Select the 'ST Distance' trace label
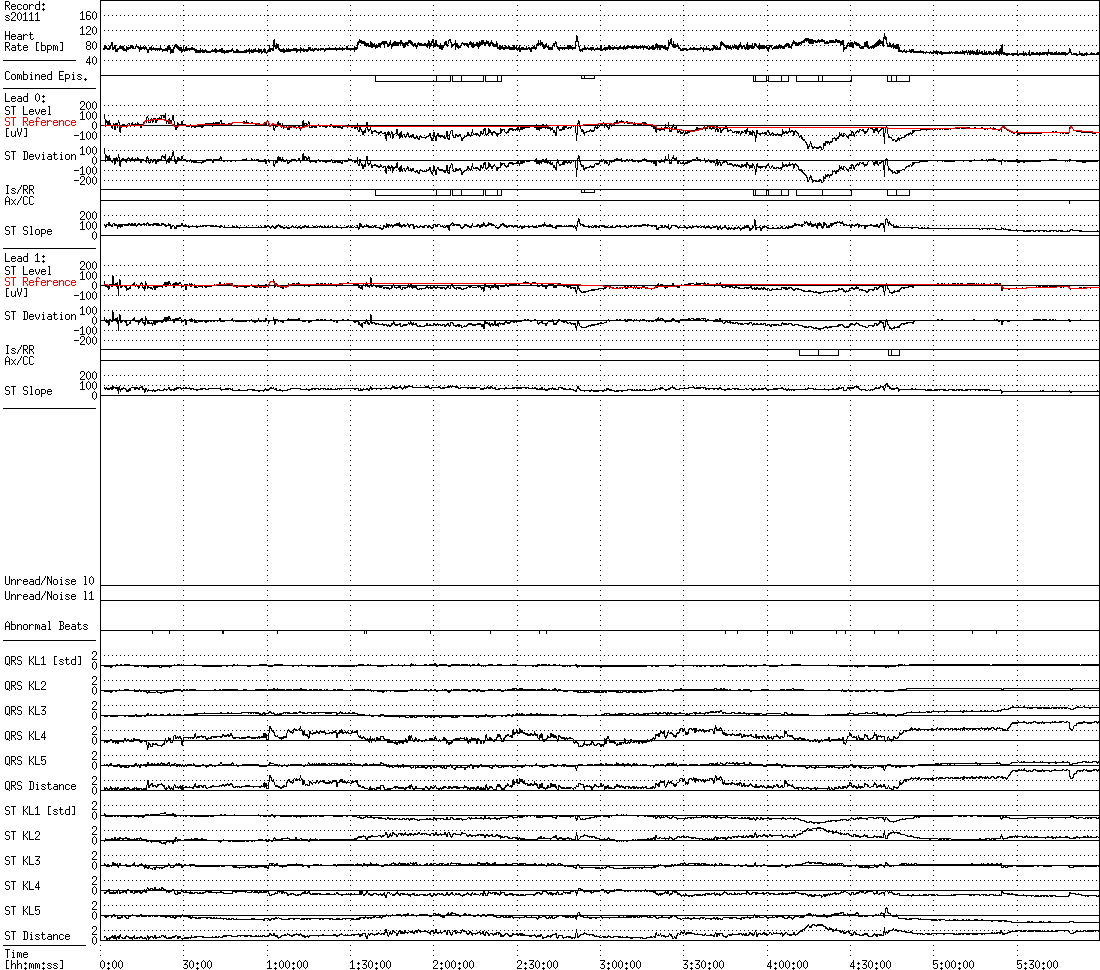The width and height of the screenshot is (1100, 970). 37,936
